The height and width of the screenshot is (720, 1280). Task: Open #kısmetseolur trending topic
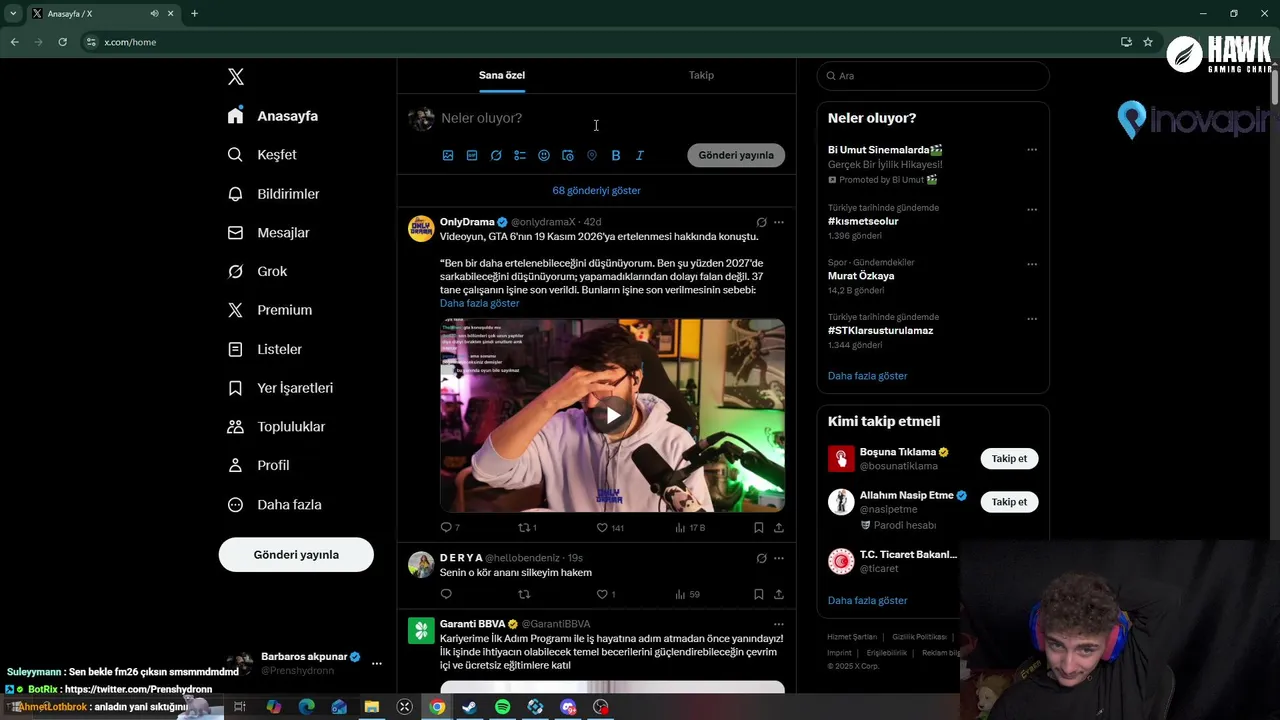pos(863,222)
